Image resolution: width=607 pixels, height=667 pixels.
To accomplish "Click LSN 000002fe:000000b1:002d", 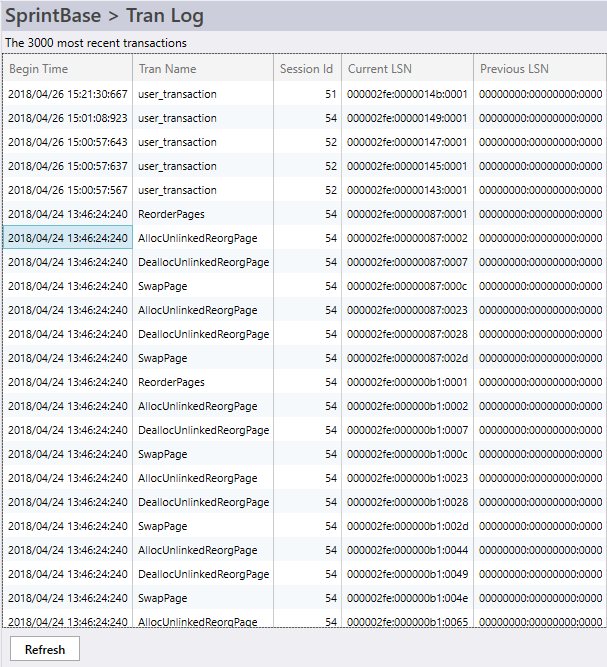I will click(407, 526).
